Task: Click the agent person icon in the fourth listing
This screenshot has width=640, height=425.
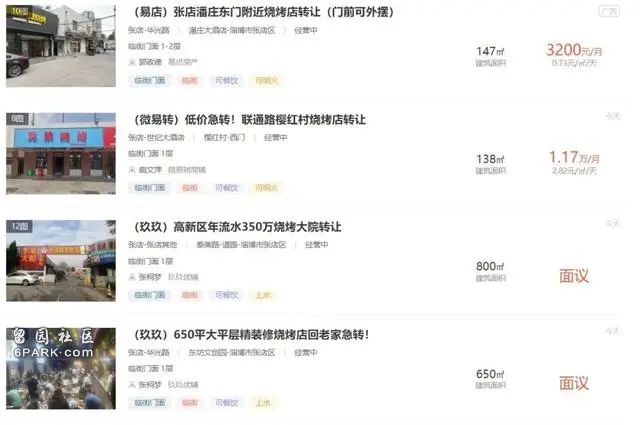Action: [x=132, y=385]
